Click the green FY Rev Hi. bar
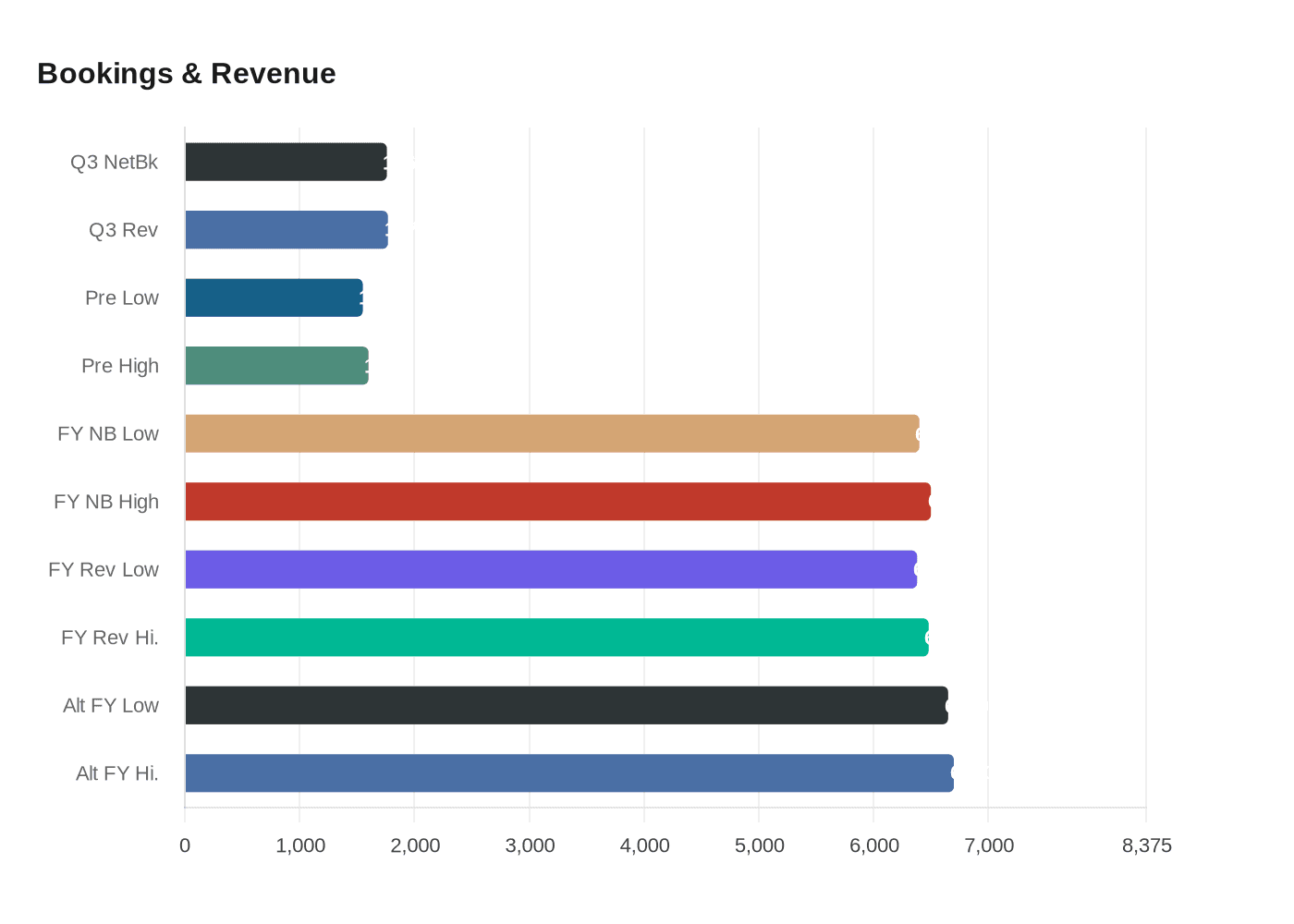1294x924 pixels. pos(555,638)
